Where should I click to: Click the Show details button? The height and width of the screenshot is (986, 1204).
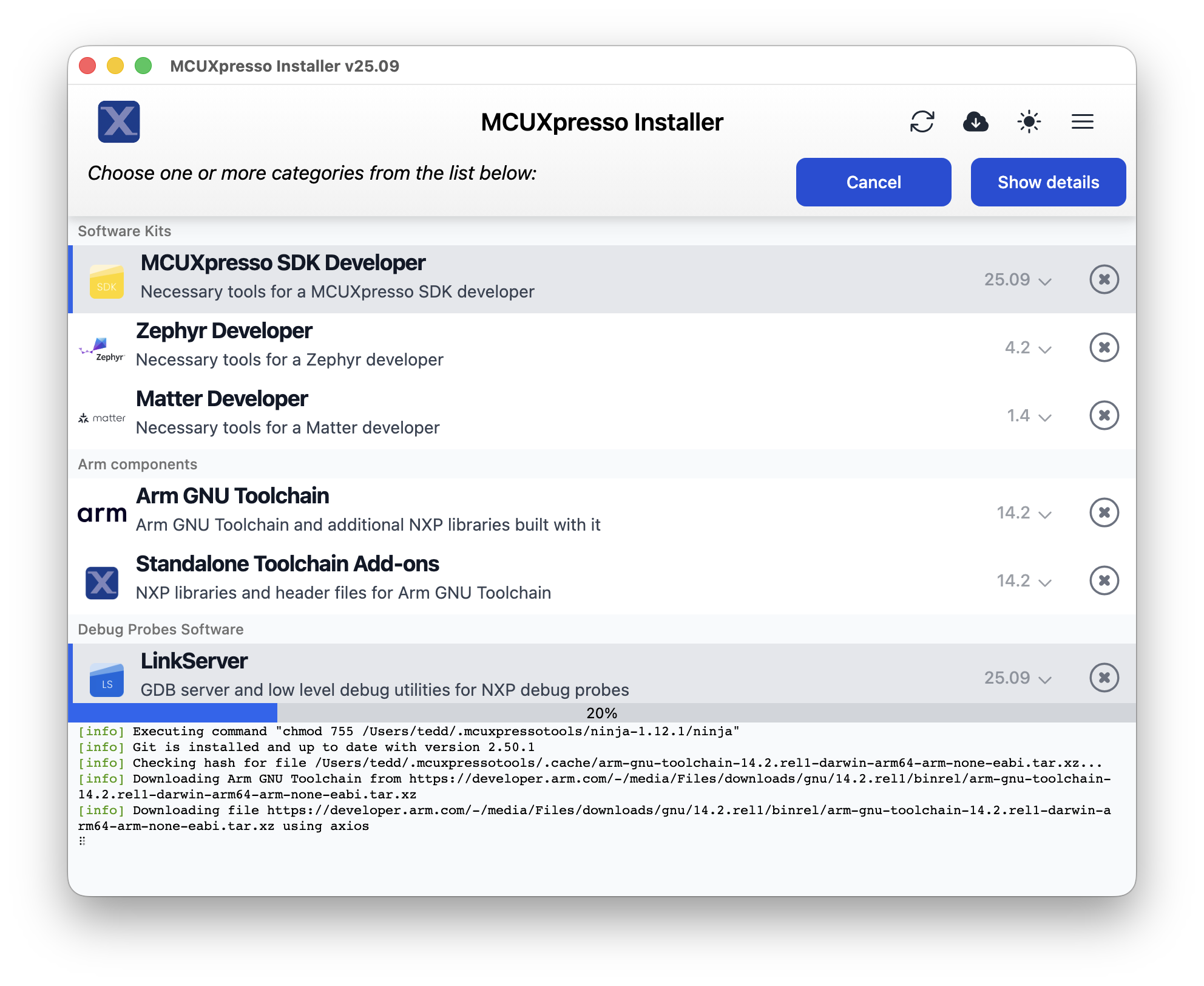click(1048, 182)
